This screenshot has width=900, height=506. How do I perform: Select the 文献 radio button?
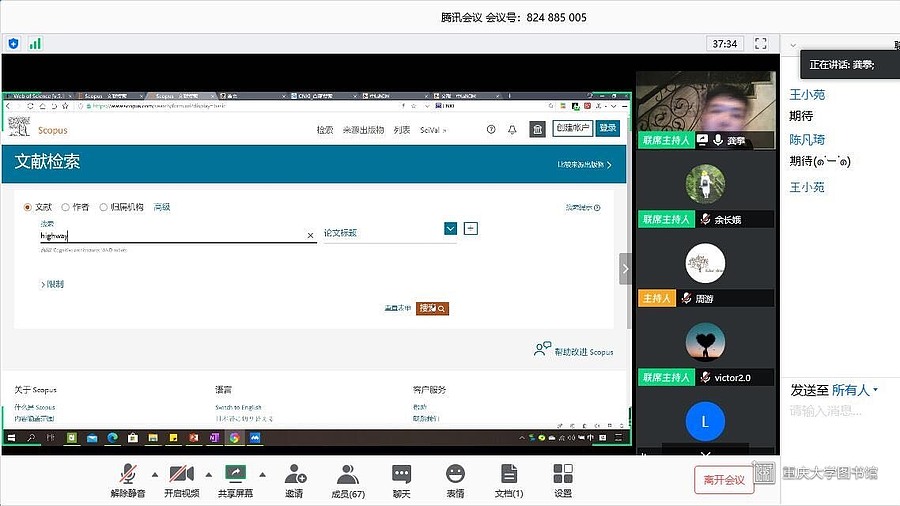click(28, 207)
